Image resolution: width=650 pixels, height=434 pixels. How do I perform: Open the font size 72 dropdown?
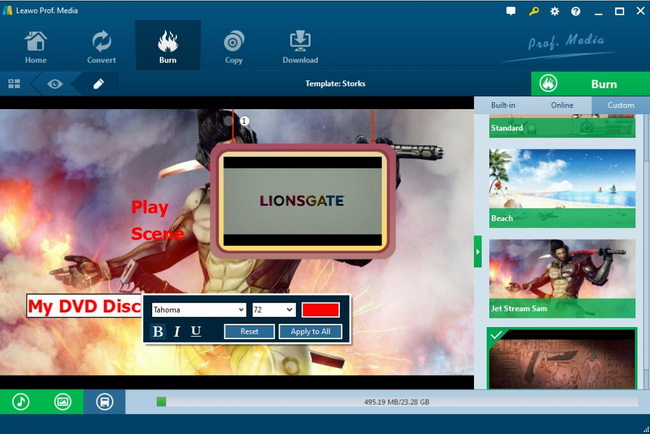(274, 310)
